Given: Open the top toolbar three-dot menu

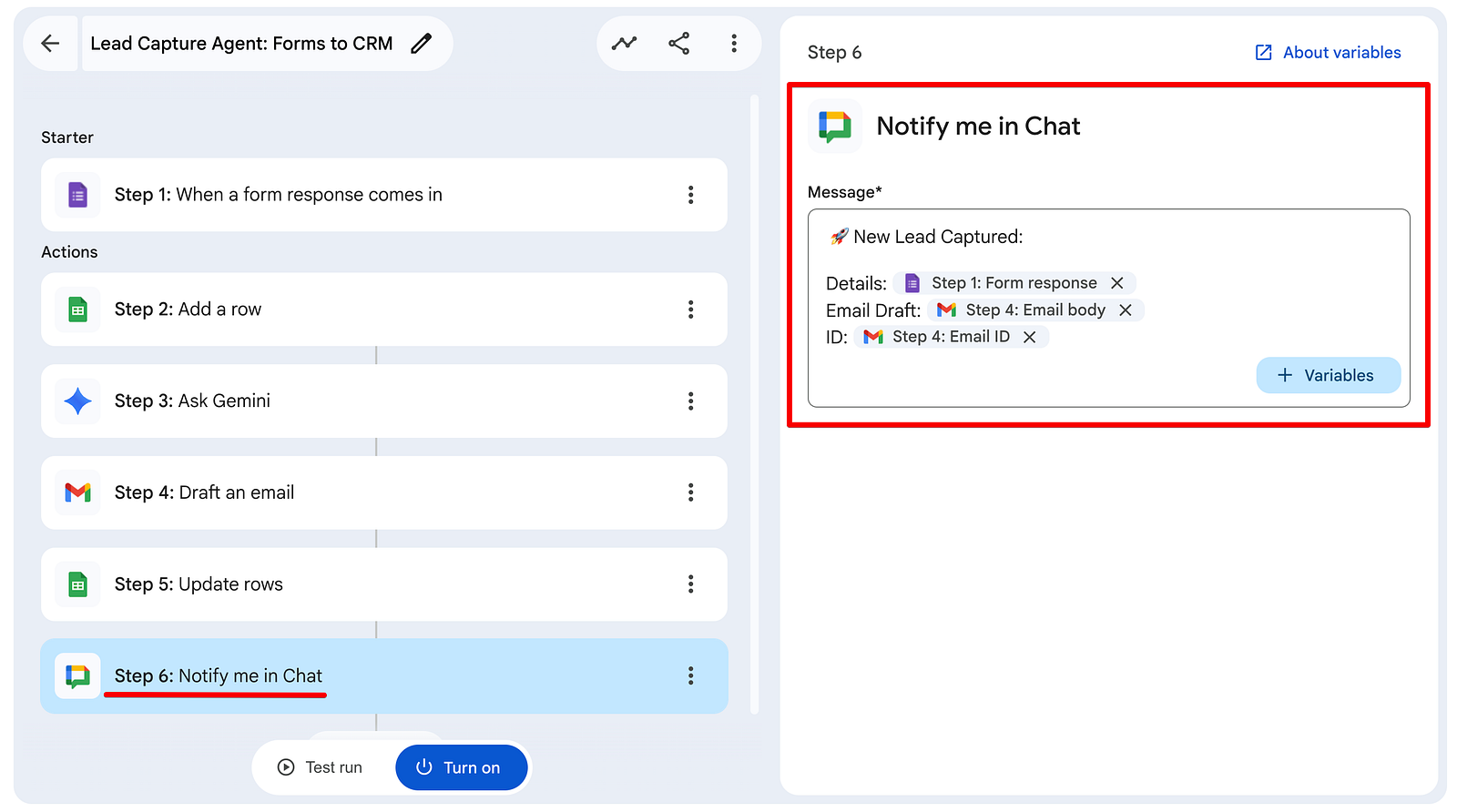Looking at the screenshot, I should (x=734, y=43).
